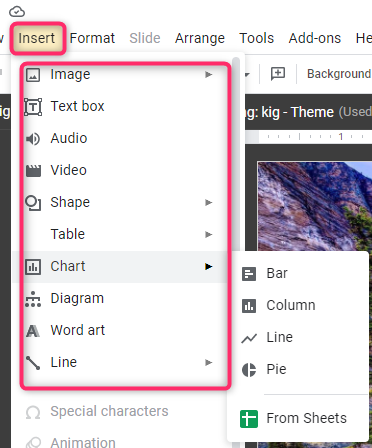
Task: Click the cloud saved status icon
Action: click(17, 12)
